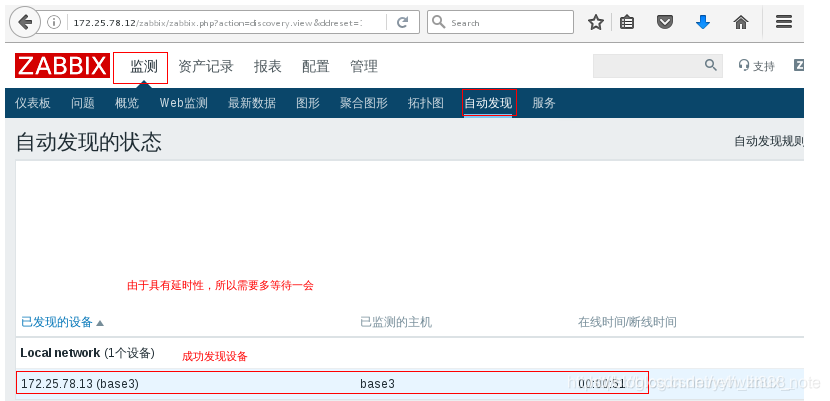The height and width of the screenshot is (401, 830).
Task: Open the 管理 main menu
Action: [364, 67]
